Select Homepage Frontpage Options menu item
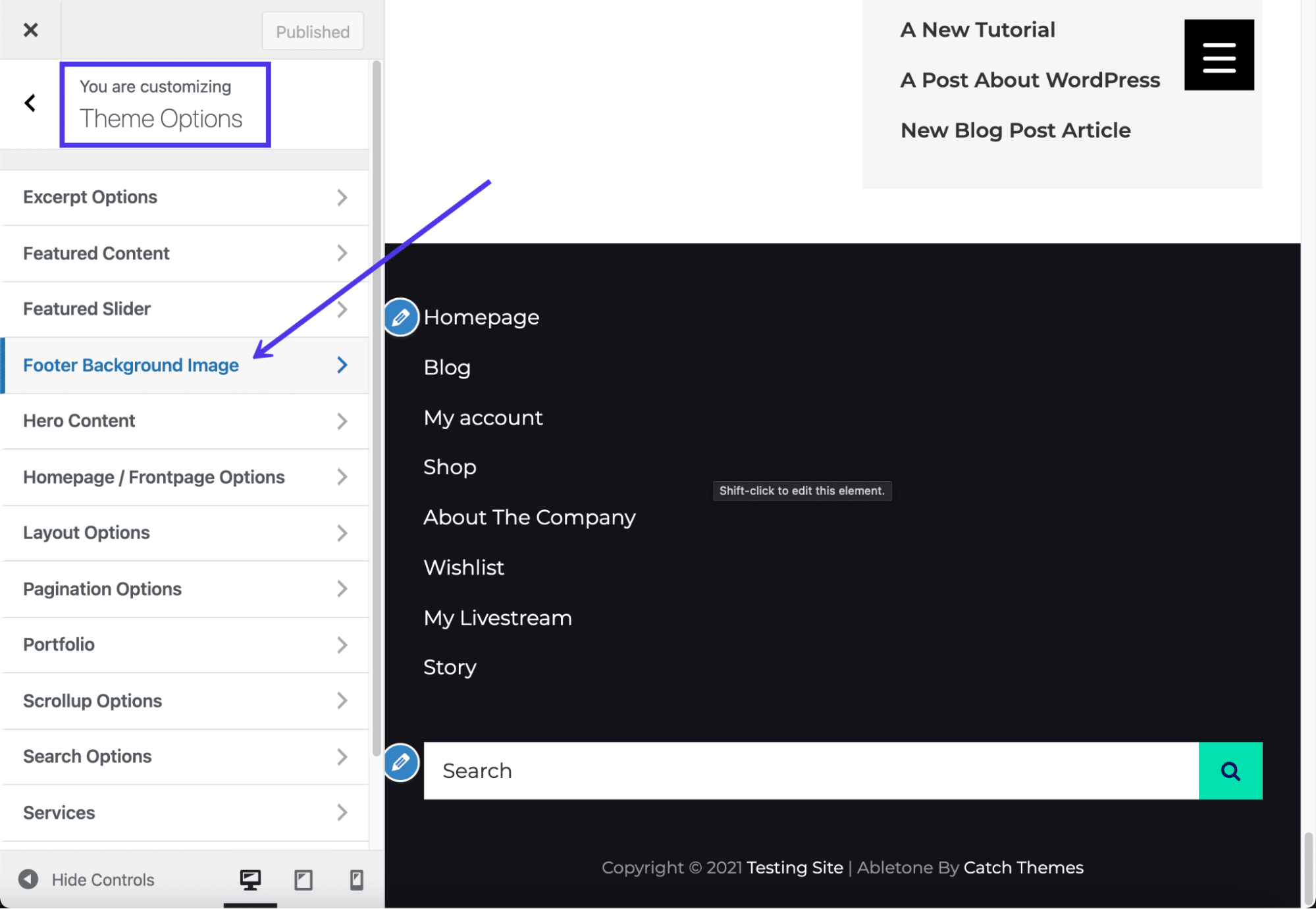 [184, 476]
